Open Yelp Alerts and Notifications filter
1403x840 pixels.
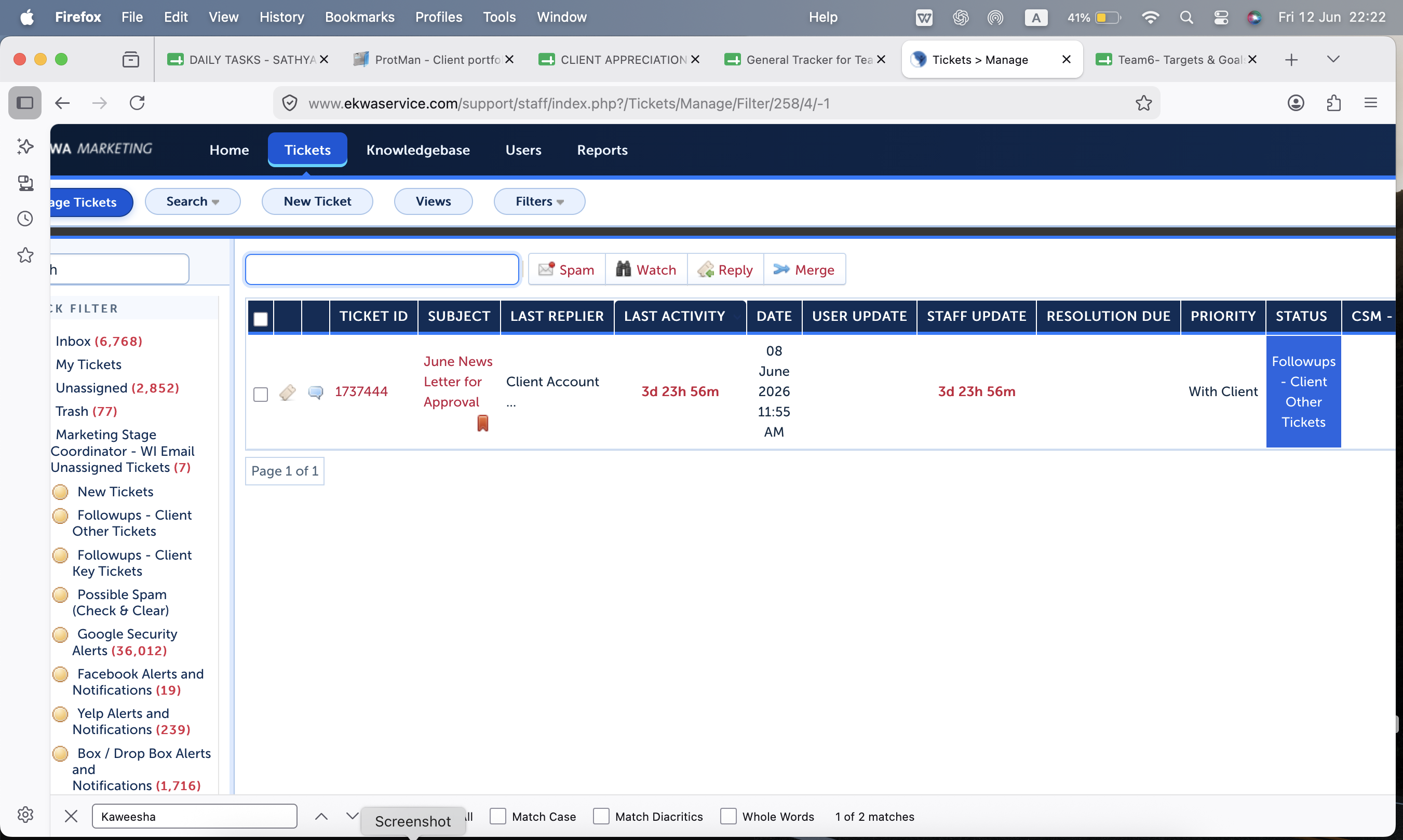pos(131,721)
